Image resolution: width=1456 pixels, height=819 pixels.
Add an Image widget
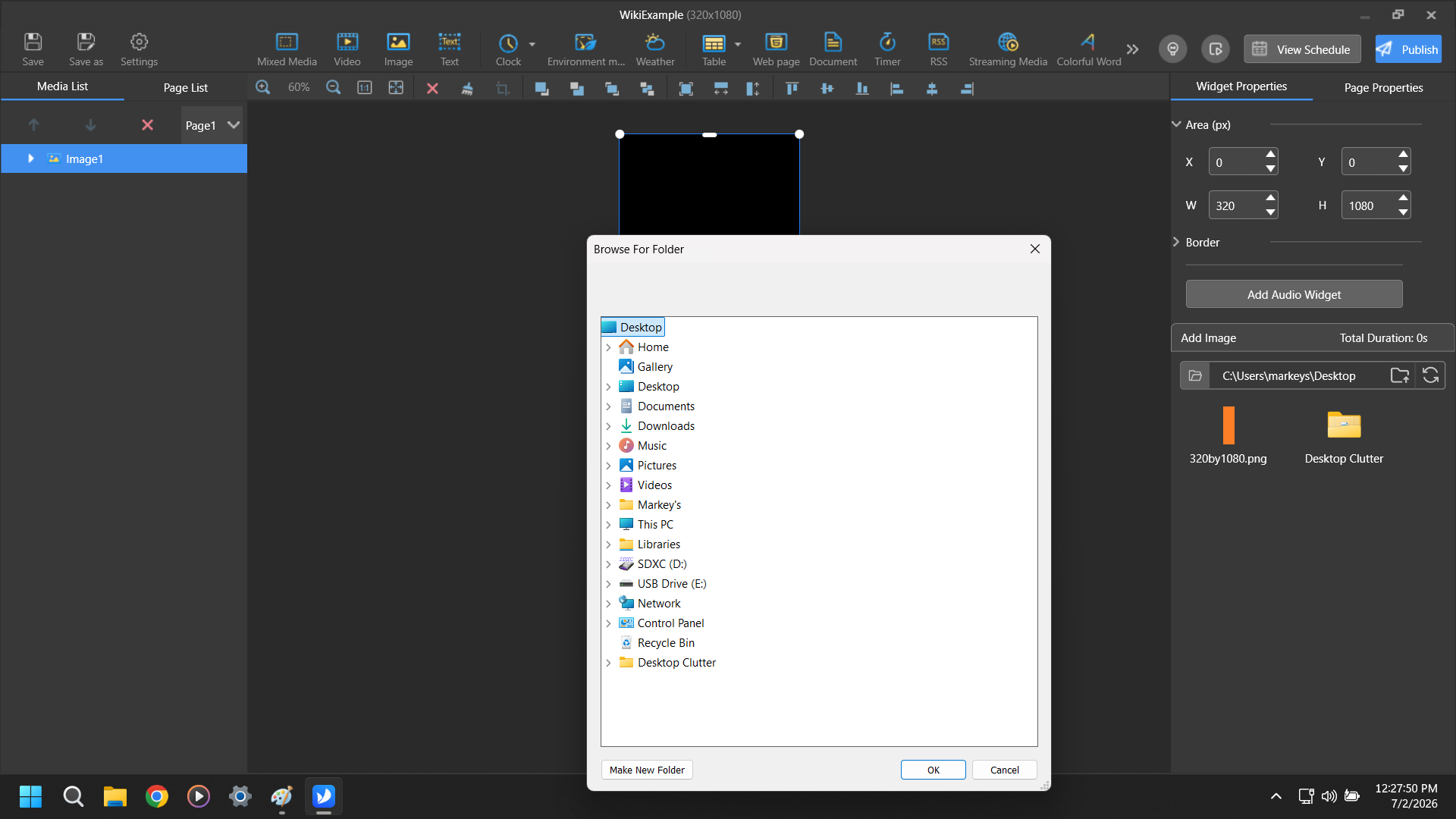click(x=398, y=49)
